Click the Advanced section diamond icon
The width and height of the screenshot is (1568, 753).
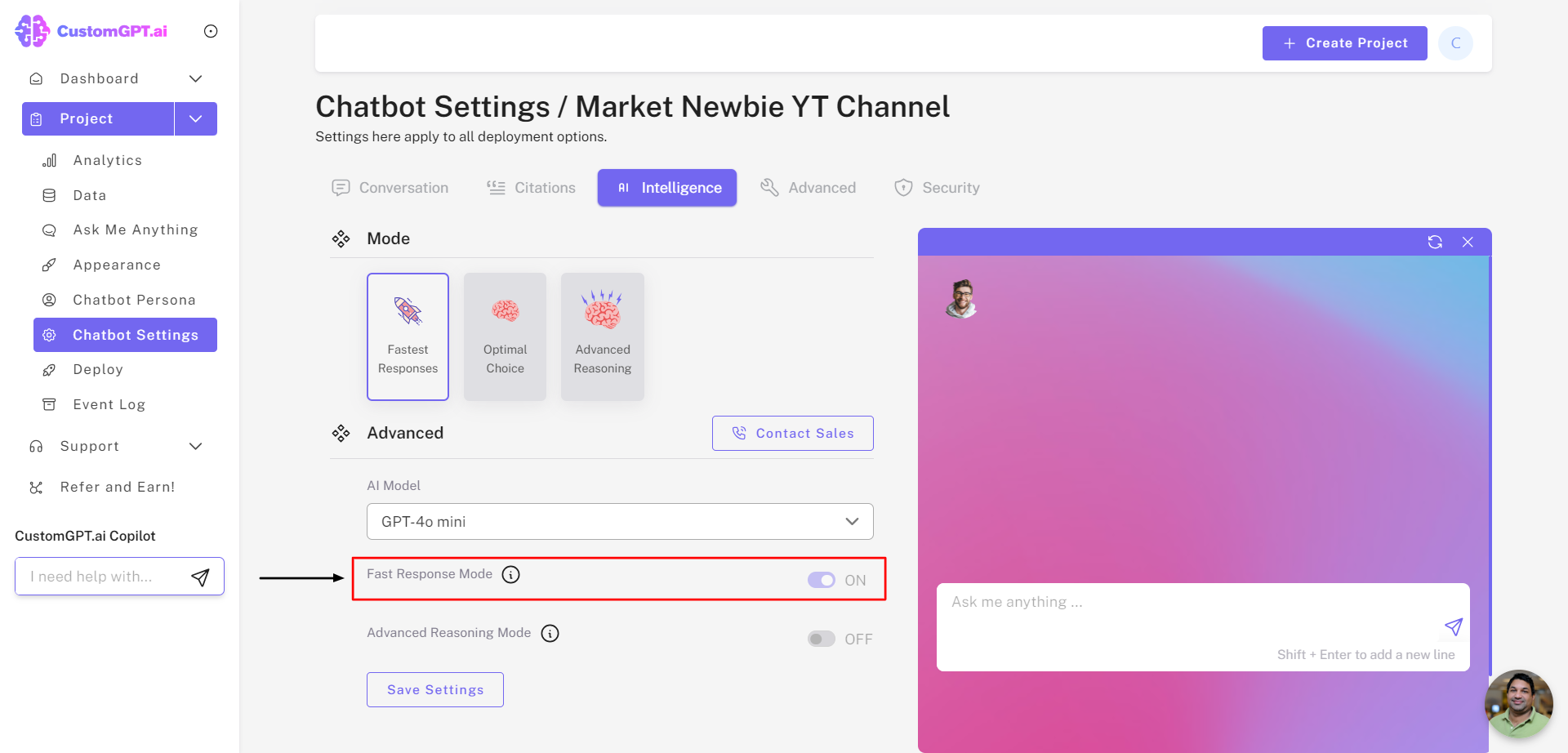click(341, 433)
